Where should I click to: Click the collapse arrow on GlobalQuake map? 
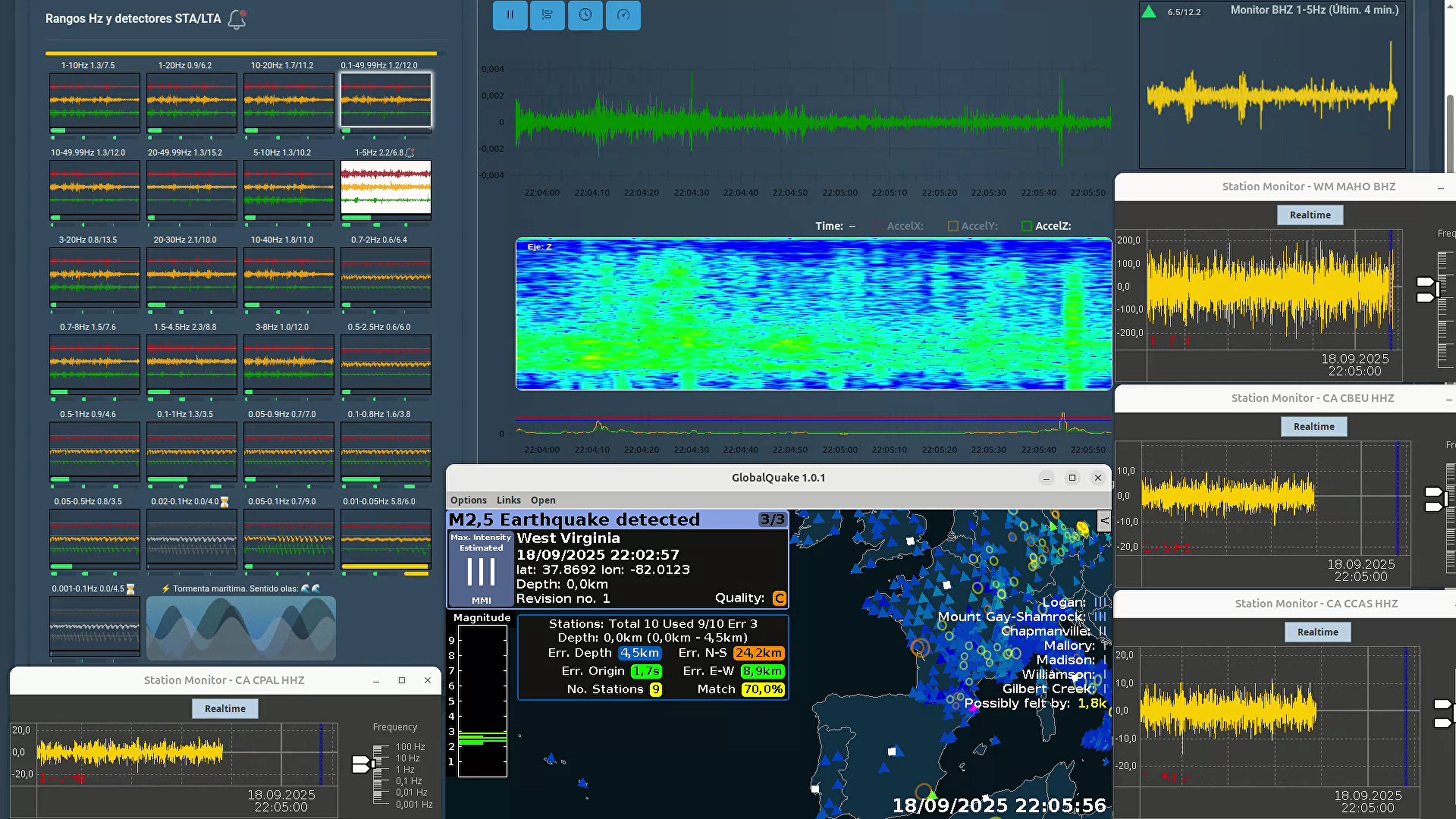1104,521
